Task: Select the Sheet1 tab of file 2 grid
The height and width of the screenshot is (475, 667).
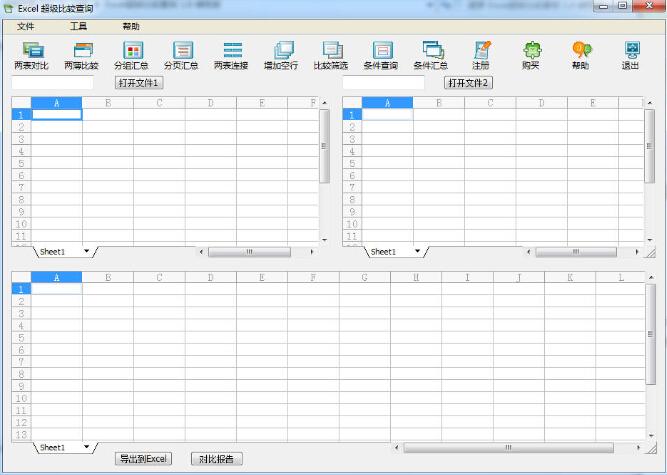Action: pyautogui.click(x=384, y=252)
